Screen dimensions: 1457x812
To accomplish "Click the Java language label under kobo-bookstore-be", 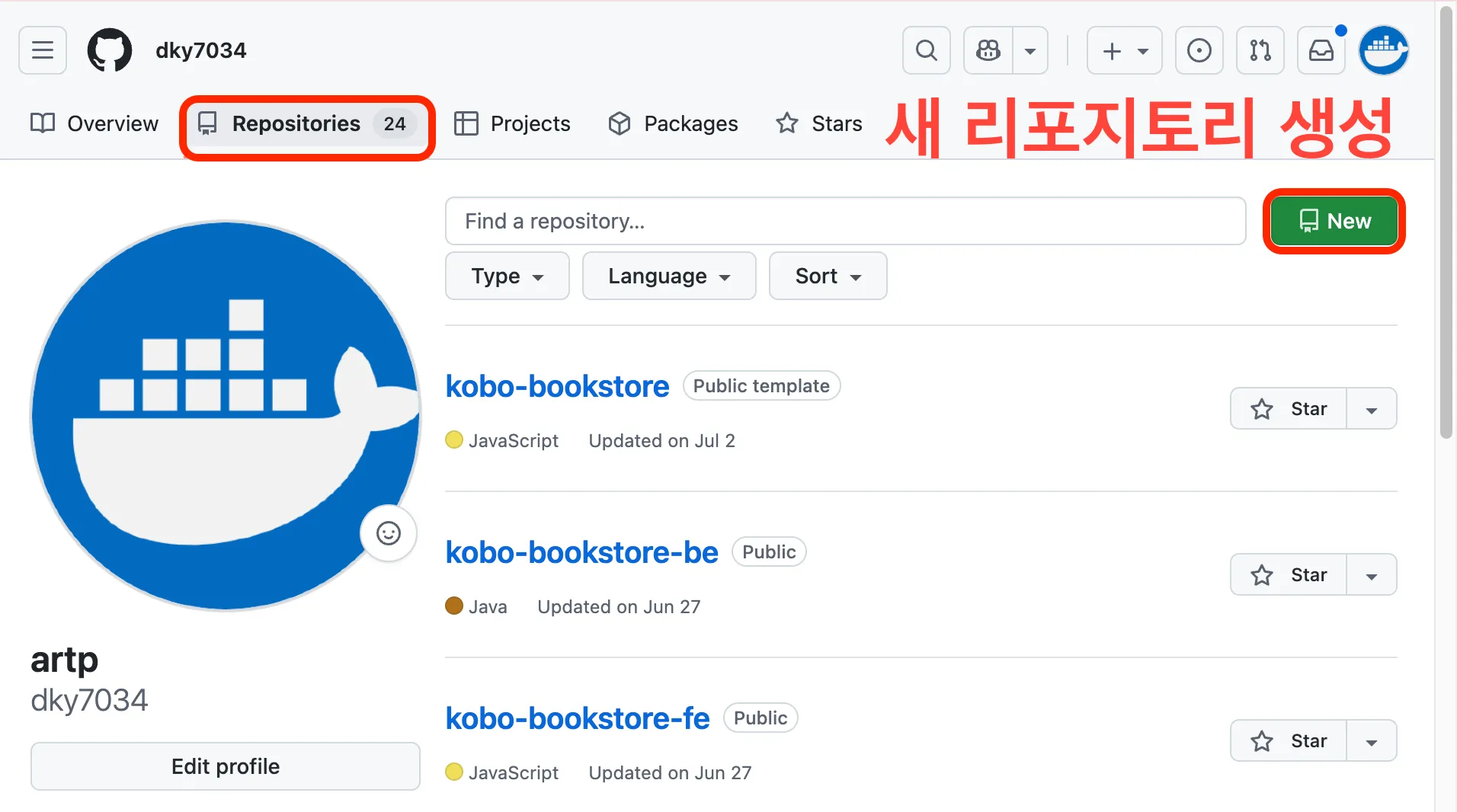I will 488,607.
